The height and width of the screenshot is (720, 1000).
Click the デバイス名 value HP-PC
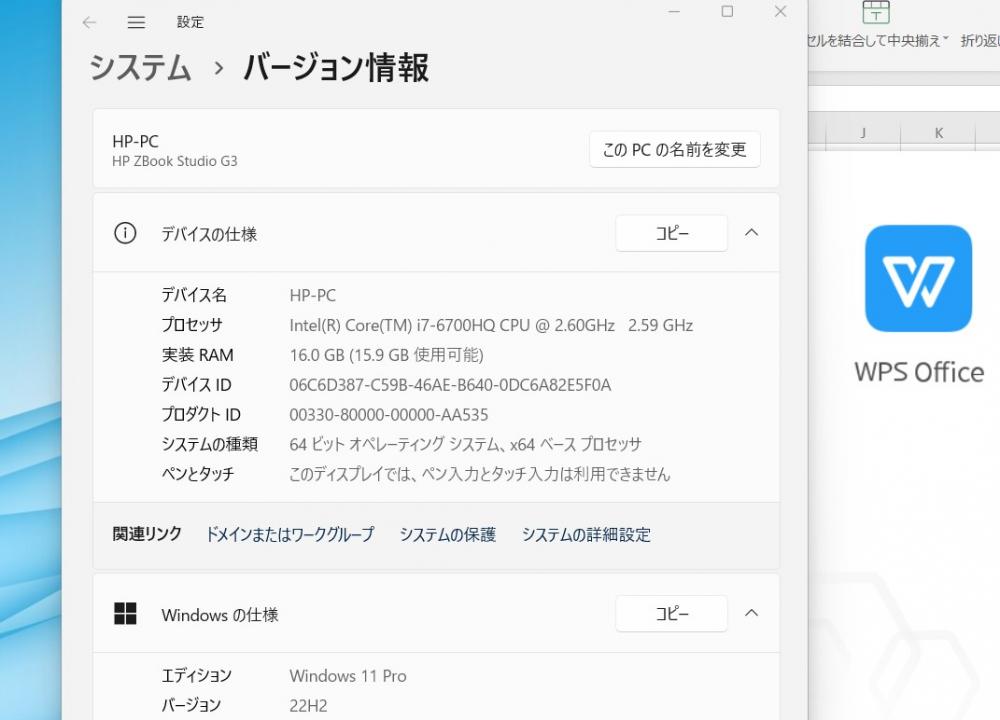click(x=312, y=295)
